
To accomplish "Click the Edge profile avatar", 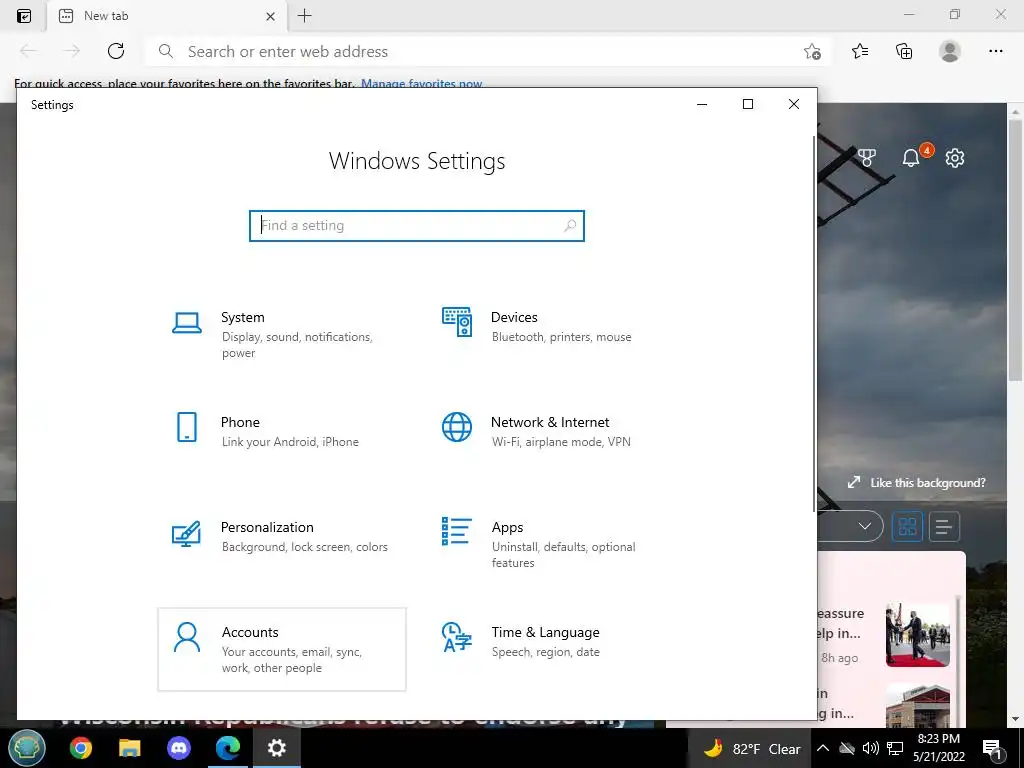I will click(950, 51).
